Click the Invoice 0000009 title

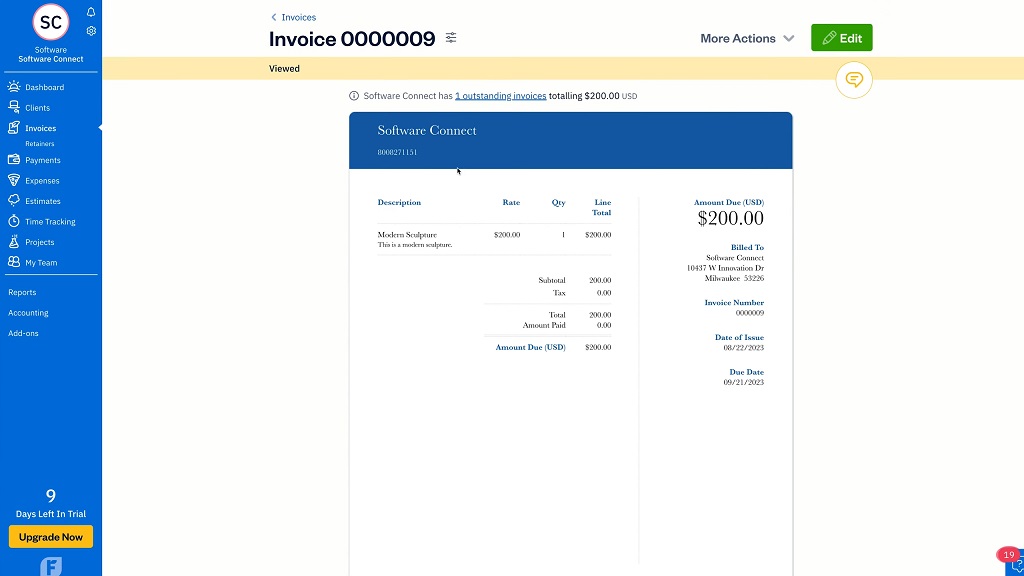click(x=352, y=39)
